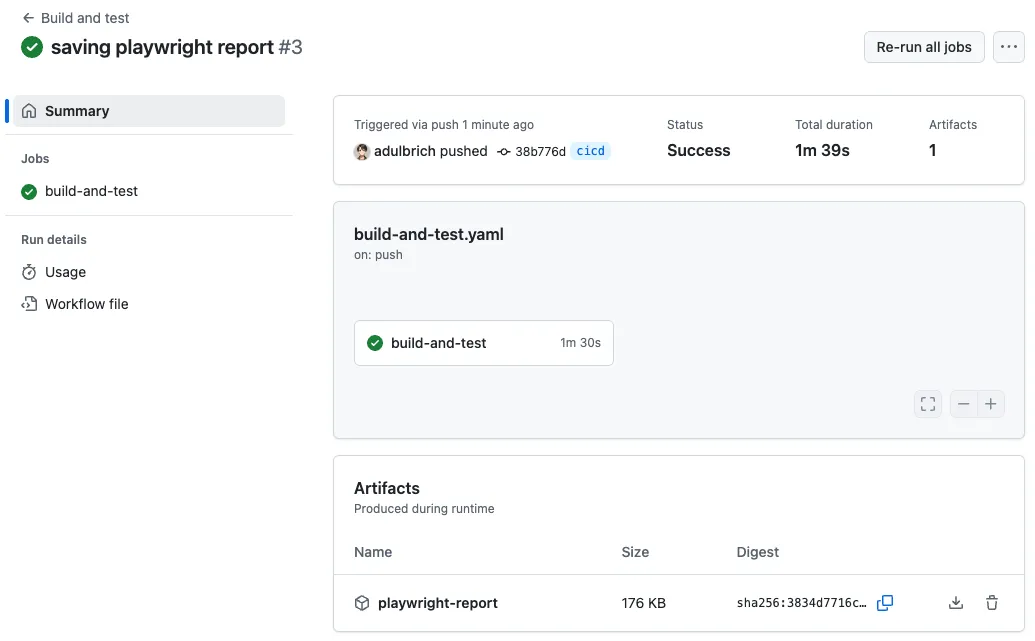Image resolution: width=1035 pixels, height=641 pixels.
Task: Click the package icon next to playwright-report
Action: point(362,603)
